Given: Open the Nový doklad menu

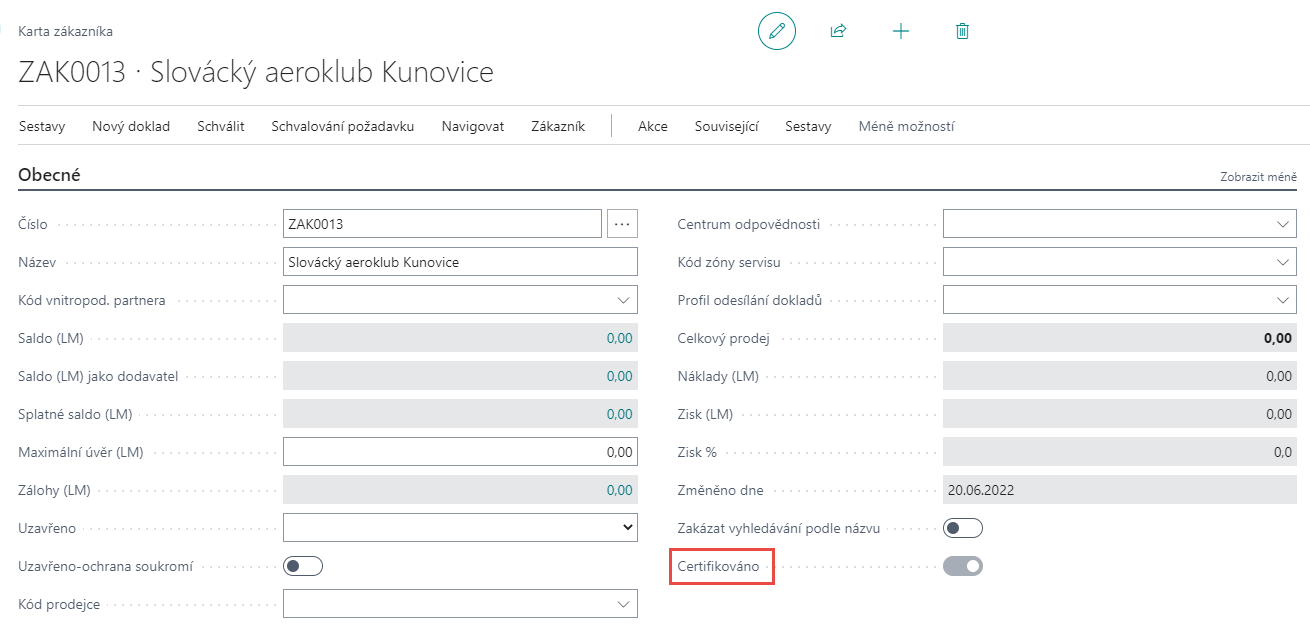Looking at the screenshot, I should pyautogui.click(x=131, y=126).
